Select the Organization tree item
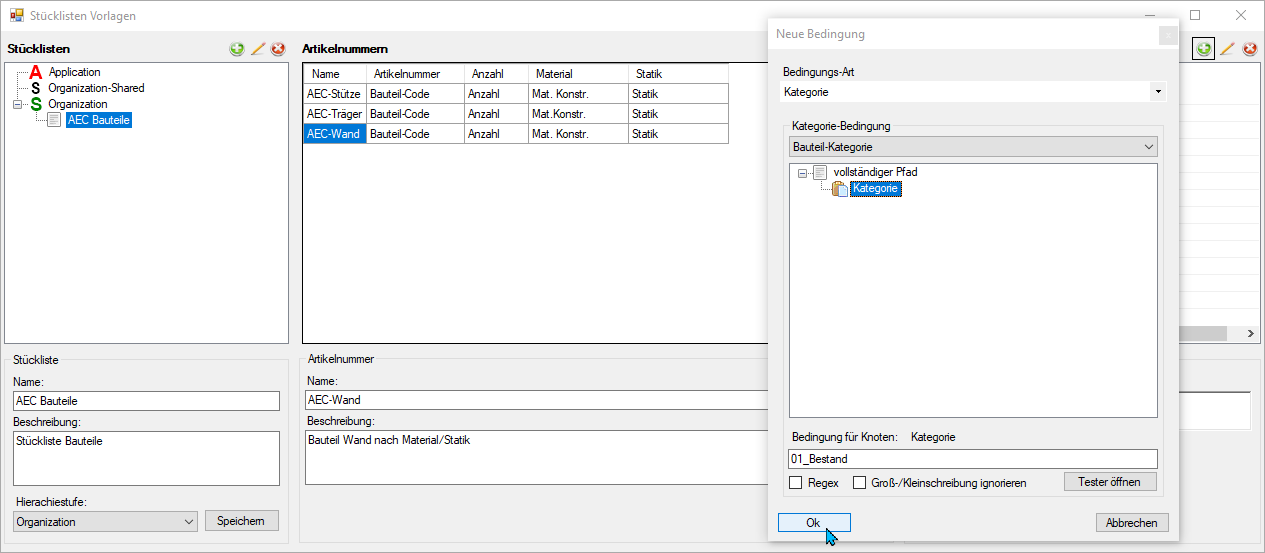This screenshot has width=1265, height=553. (78, 104)
